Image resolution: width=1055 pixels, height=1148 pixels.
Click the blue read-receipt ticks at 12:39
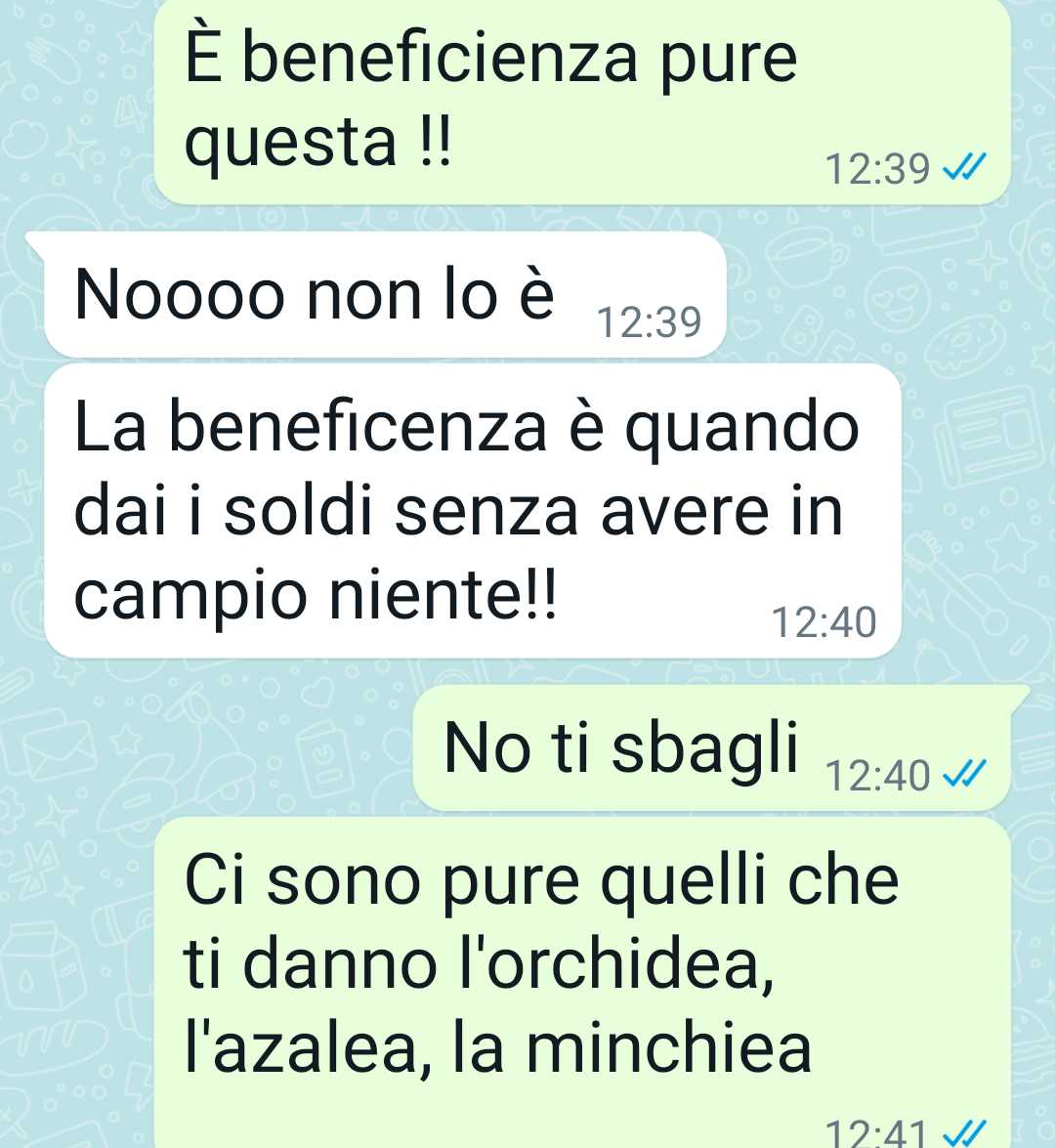(x=964, y=168)
